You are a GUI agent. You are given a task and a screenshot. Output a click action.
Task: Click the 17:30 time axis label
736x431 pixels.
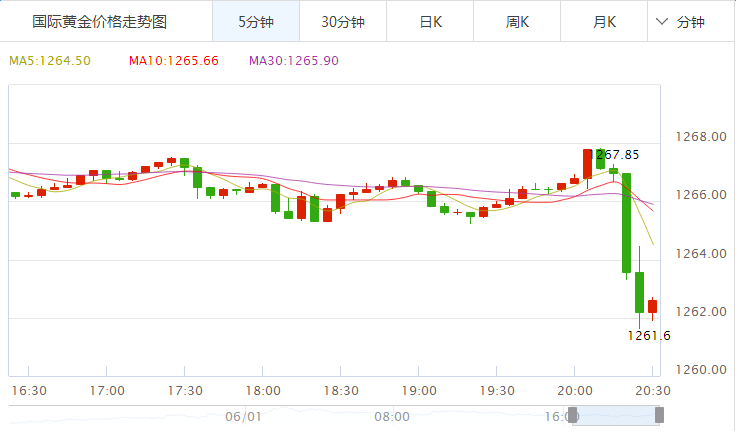click(x=185, y=391)
